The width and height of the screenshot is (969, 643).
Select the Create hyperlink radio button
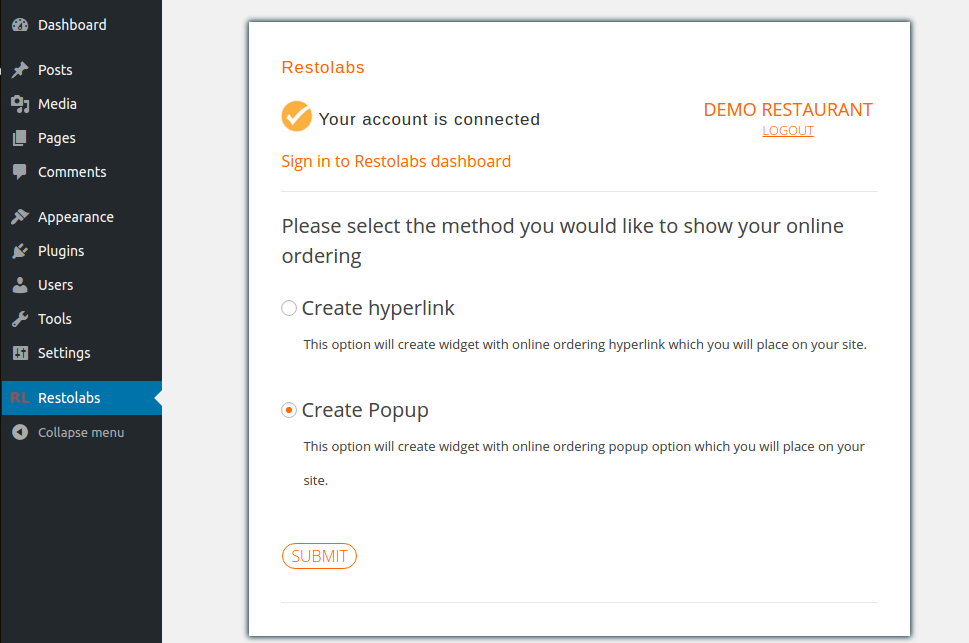point(289,308)
